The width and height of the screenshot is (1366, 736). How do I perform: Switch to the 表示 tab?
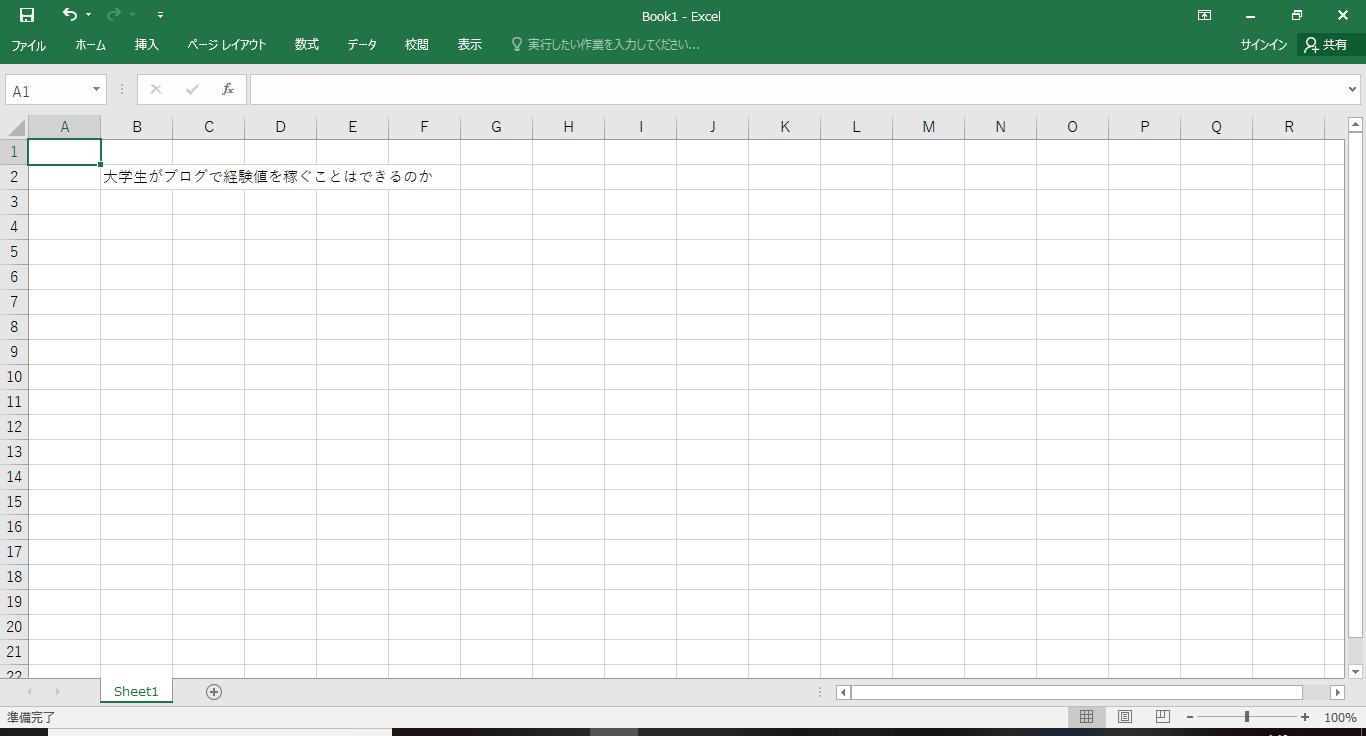pyautogui.click(x=470, y=45)
